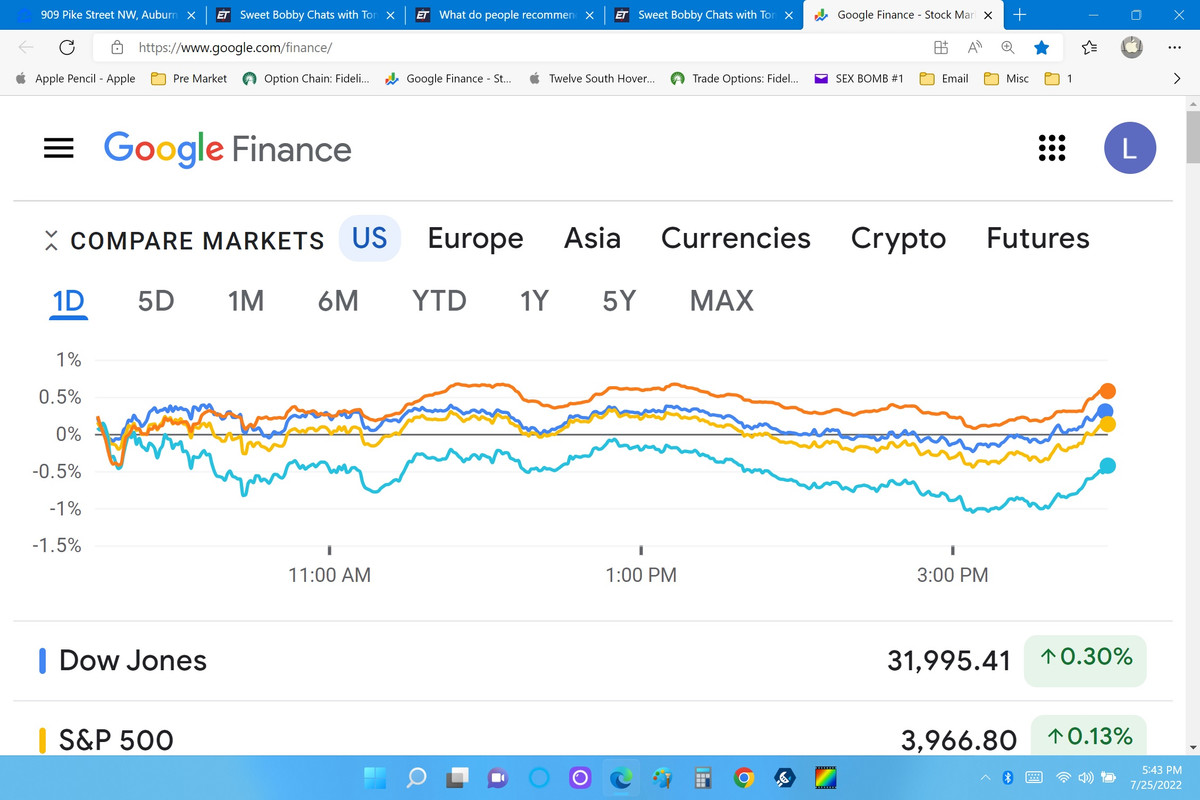This screenshot has width=1200, height=800.
Task: Launch Google Chrome from taskbar
Action: click(743, 778)
